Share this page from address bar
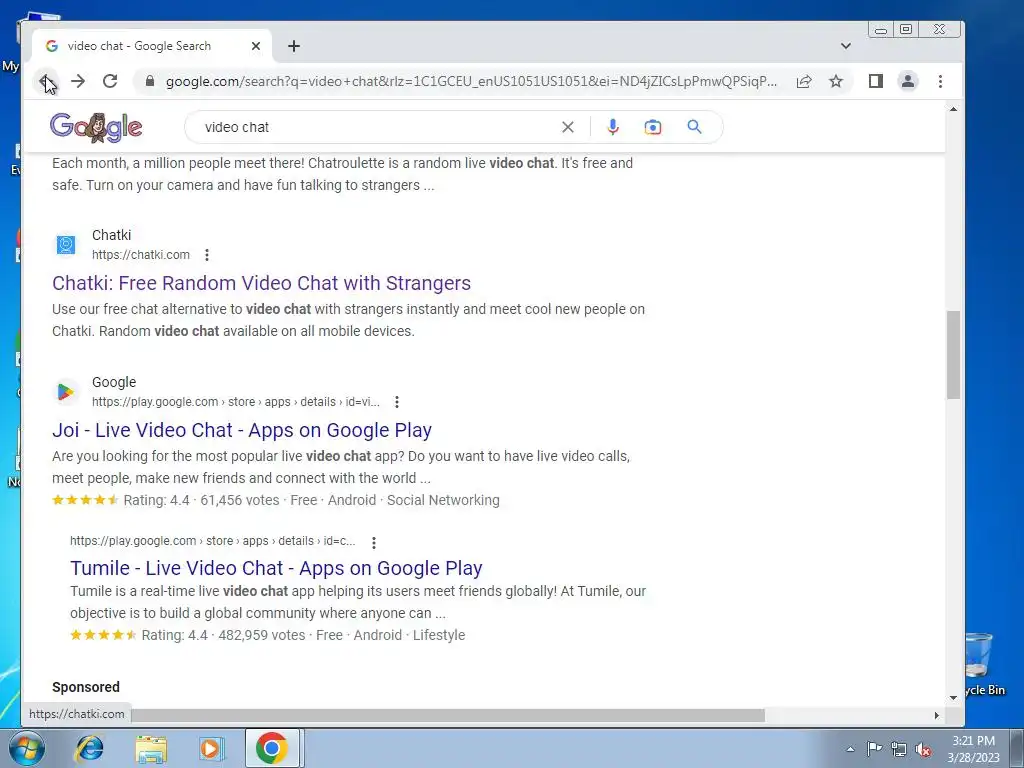The width and height of the screenshot is (1024, 768). pyautogui.click(x=804, y=81)
